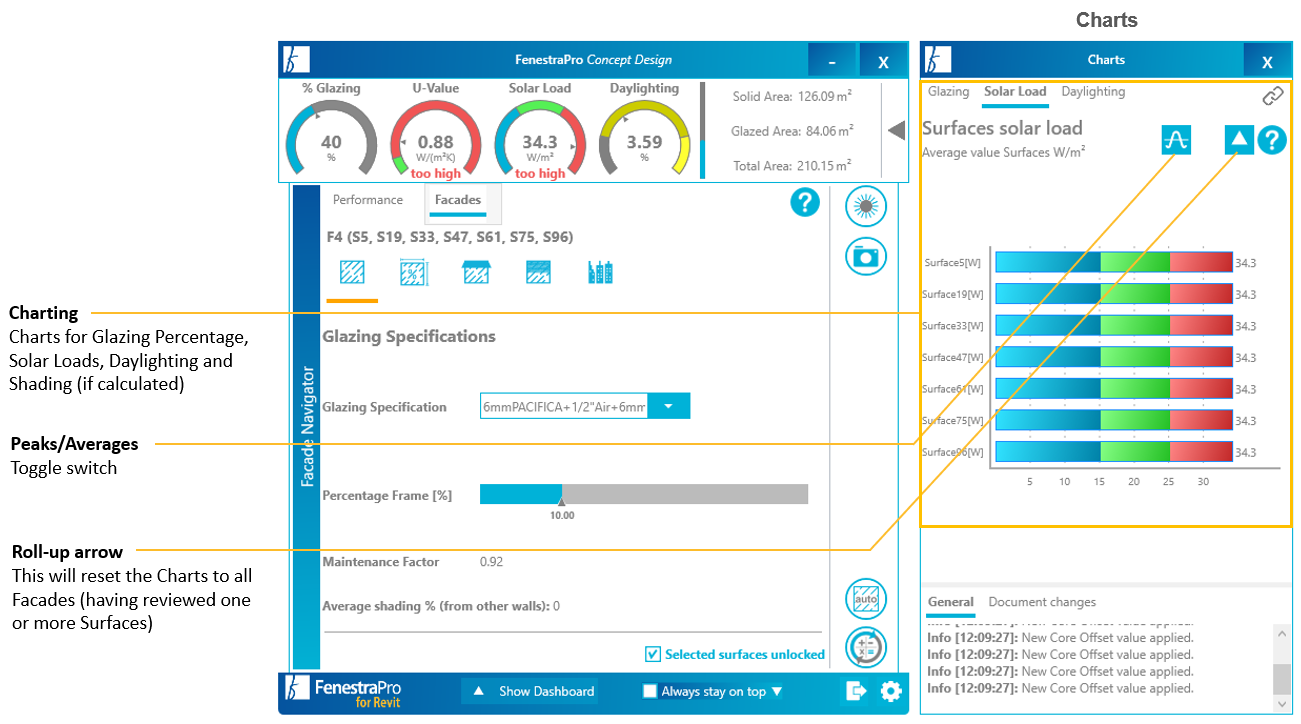Click the F4 facade surfaces heading
This screenshot has height=724, width=1301.
(x=450, y=237)
